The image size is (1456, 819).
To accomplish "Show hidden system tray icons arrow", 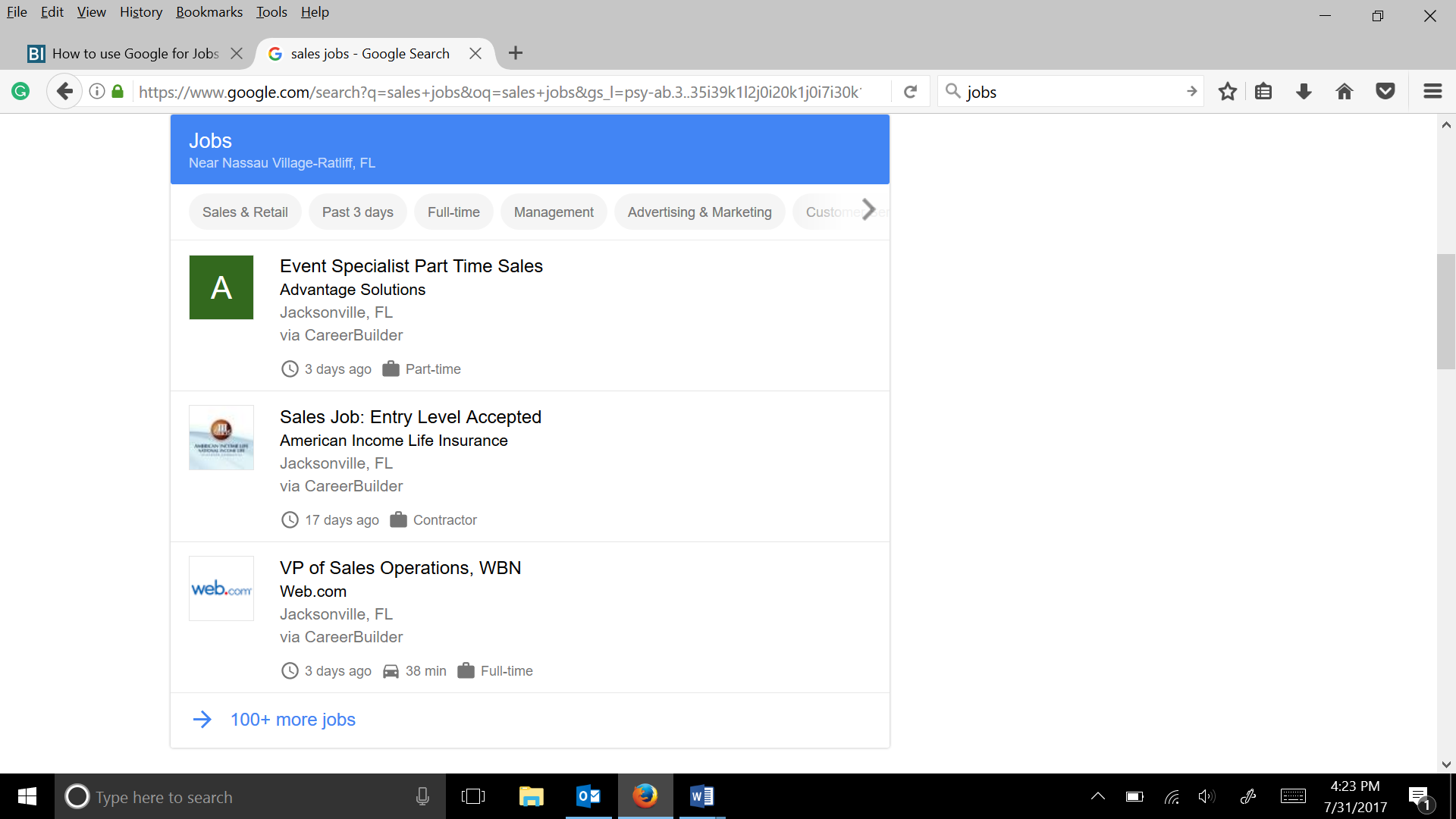I will point(1097,796).
